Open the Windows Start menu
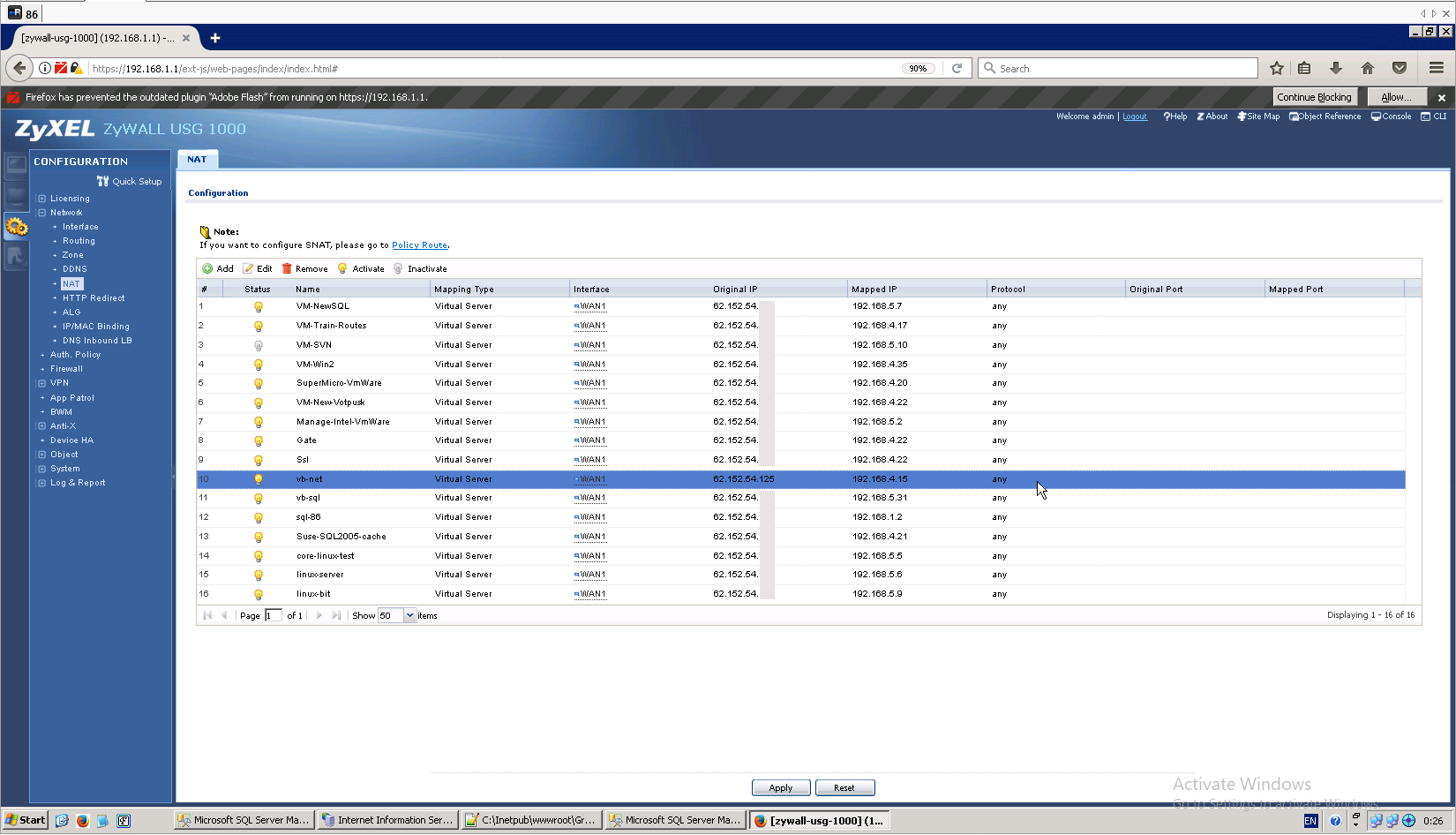This screenshot has height=835, width=1456. coord(26,820)
